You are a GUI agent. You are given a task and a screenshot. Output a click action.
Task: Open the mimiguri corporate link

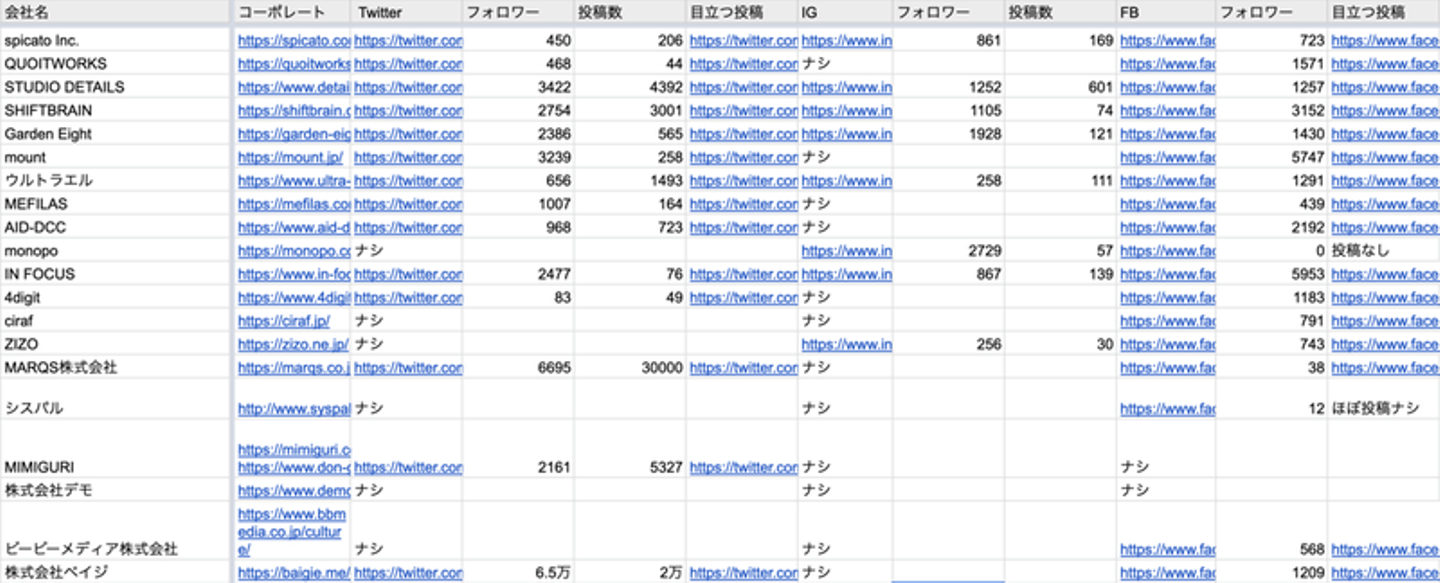(294, 450)
